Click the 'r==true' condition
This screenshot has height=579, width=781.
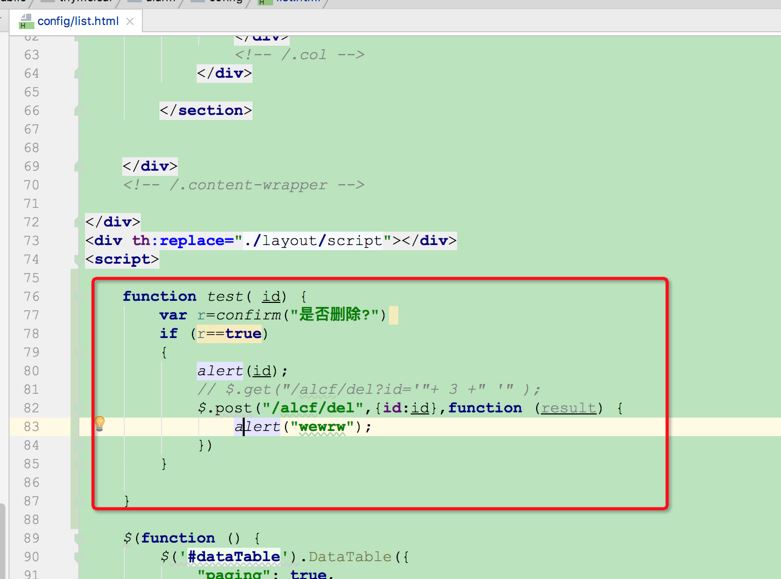point(229,334)
